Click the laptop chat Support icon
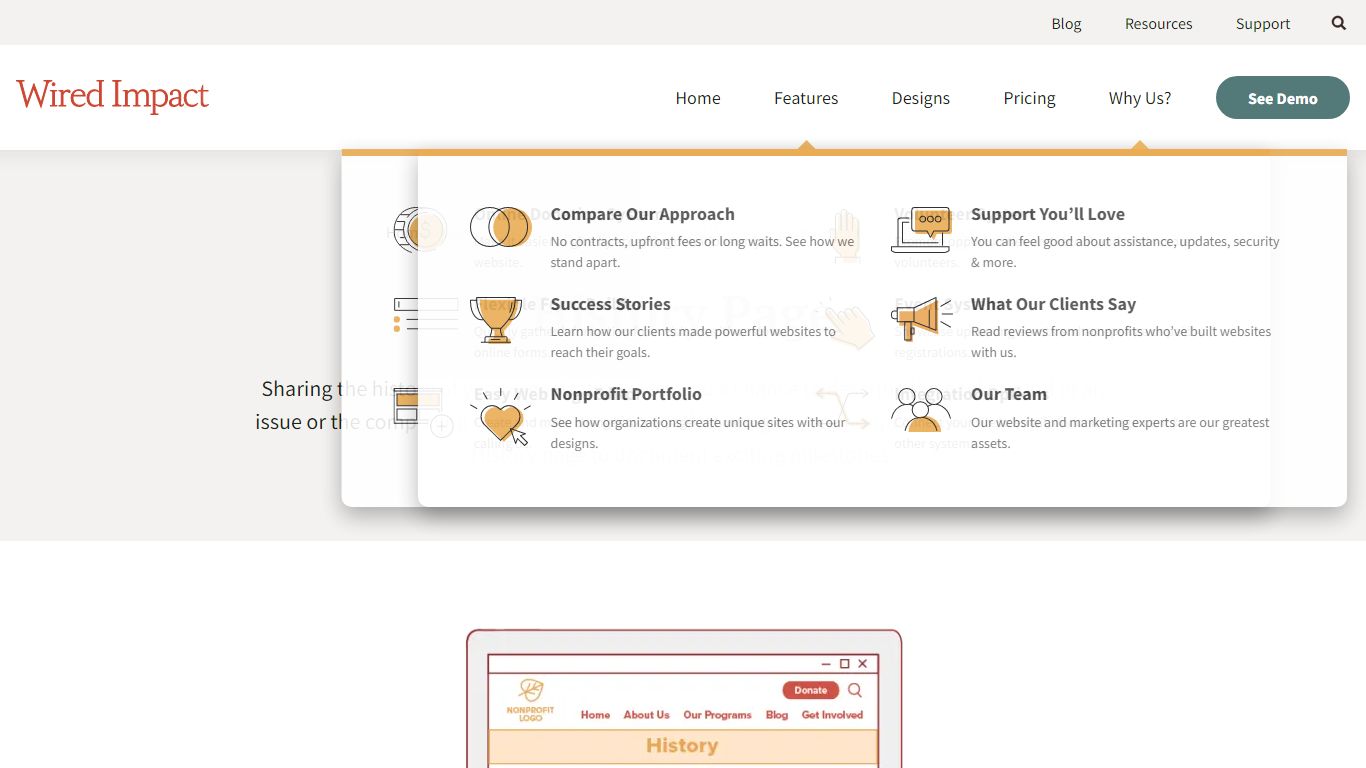 point(921,230)
